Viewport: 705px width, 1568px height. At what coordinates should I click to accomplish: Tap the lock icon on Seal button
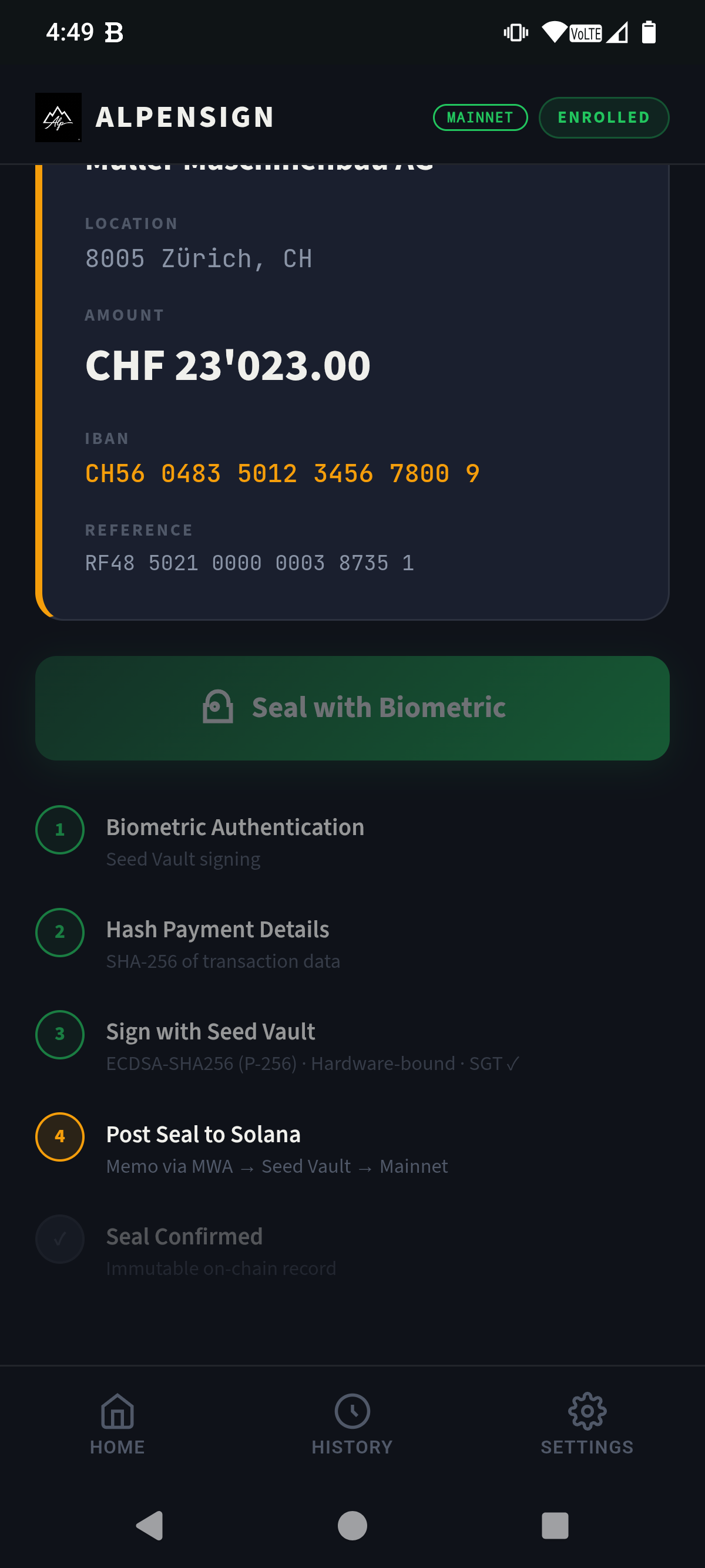click(218, 707)
